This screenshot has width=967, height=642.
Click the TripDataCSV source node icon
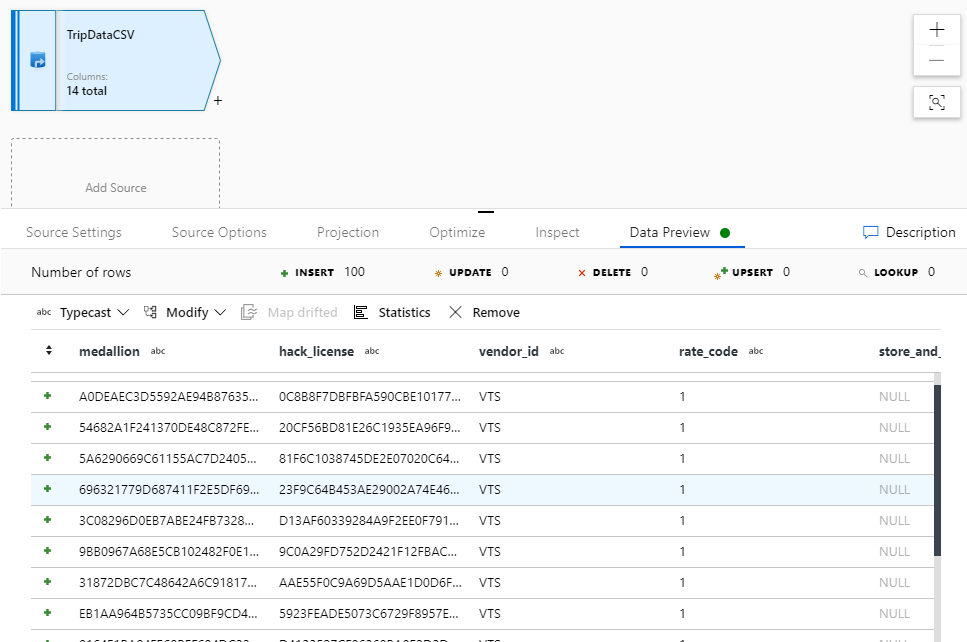click(38, 60)
